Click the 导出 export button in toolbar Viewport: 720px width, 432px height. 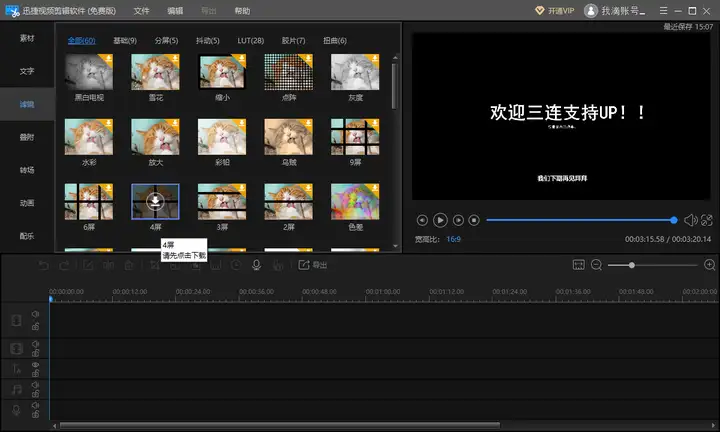click(x=313, y=265)
